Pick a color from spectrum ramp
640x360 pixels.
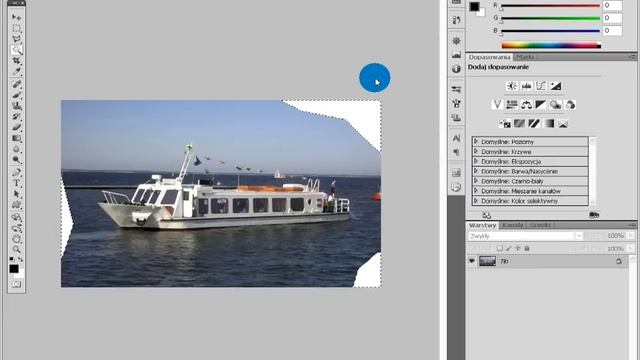[551, 45]
